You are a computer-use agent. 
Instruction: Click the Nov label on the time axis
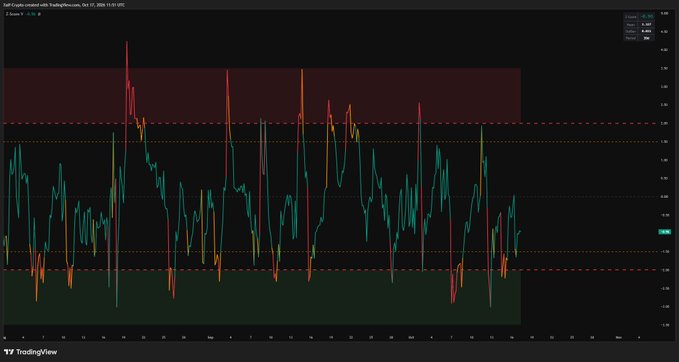[x=619, y=337]
